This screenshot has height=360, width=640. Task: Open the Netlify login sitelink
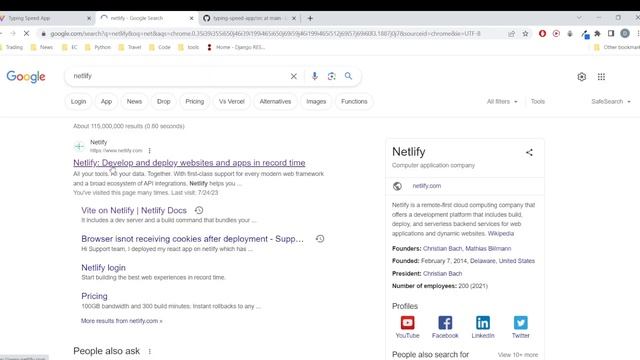(x=103, y=268)
